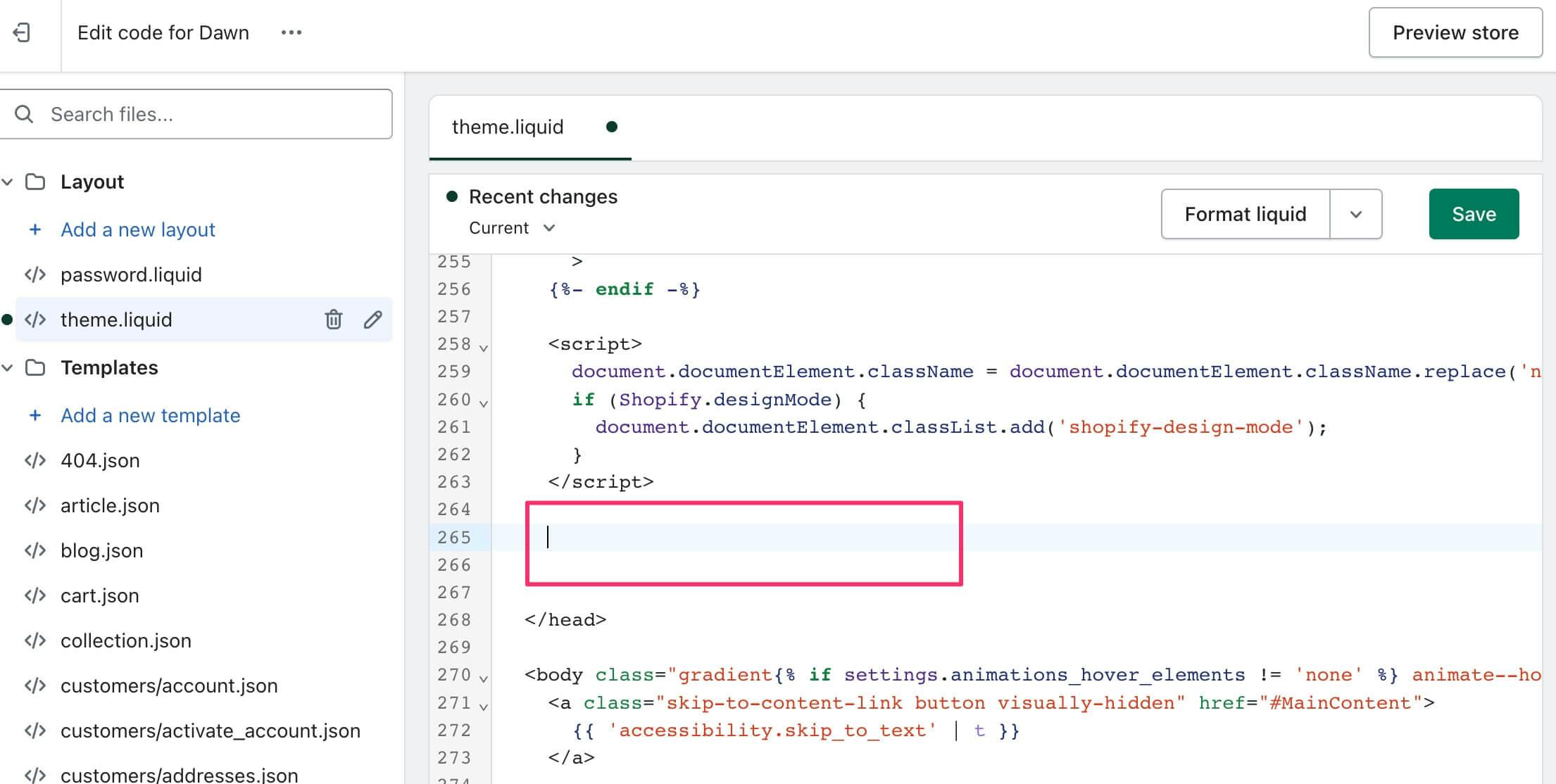1556x784 pixels.
Task: Delete theme.liquid with the trash icon
Action: point(333,320)
